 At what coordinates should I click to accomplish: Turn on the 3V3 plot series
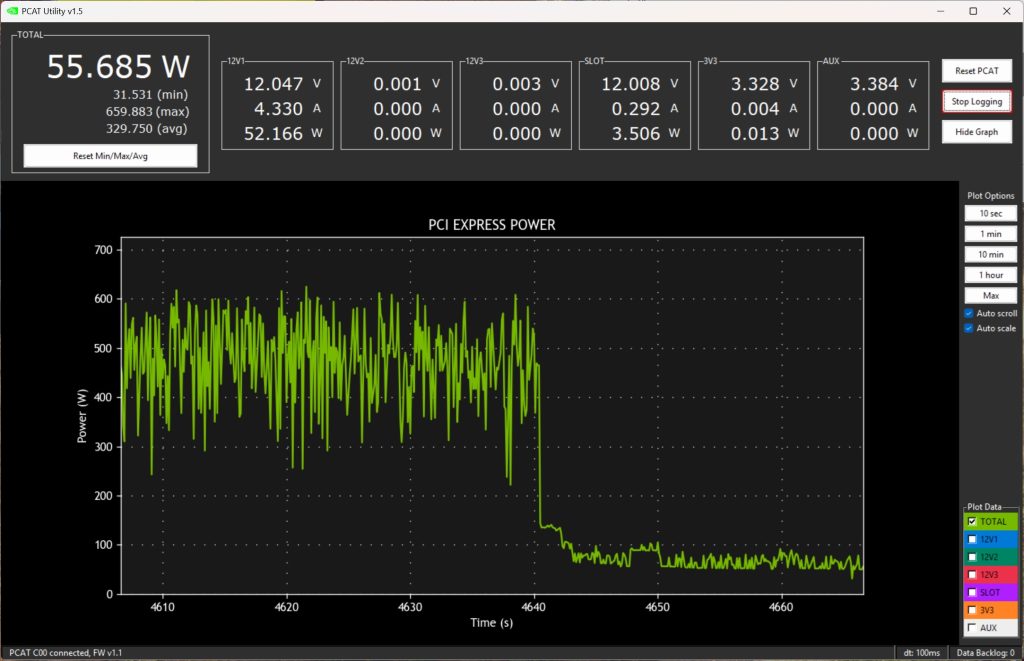coord(973,610)
